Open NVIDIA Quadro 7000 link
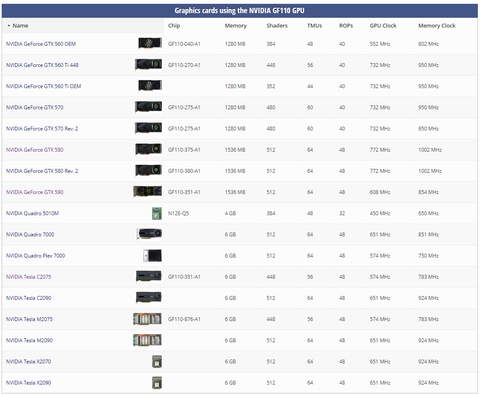Viewport: 480px width, 396px height. pos(30,234)
